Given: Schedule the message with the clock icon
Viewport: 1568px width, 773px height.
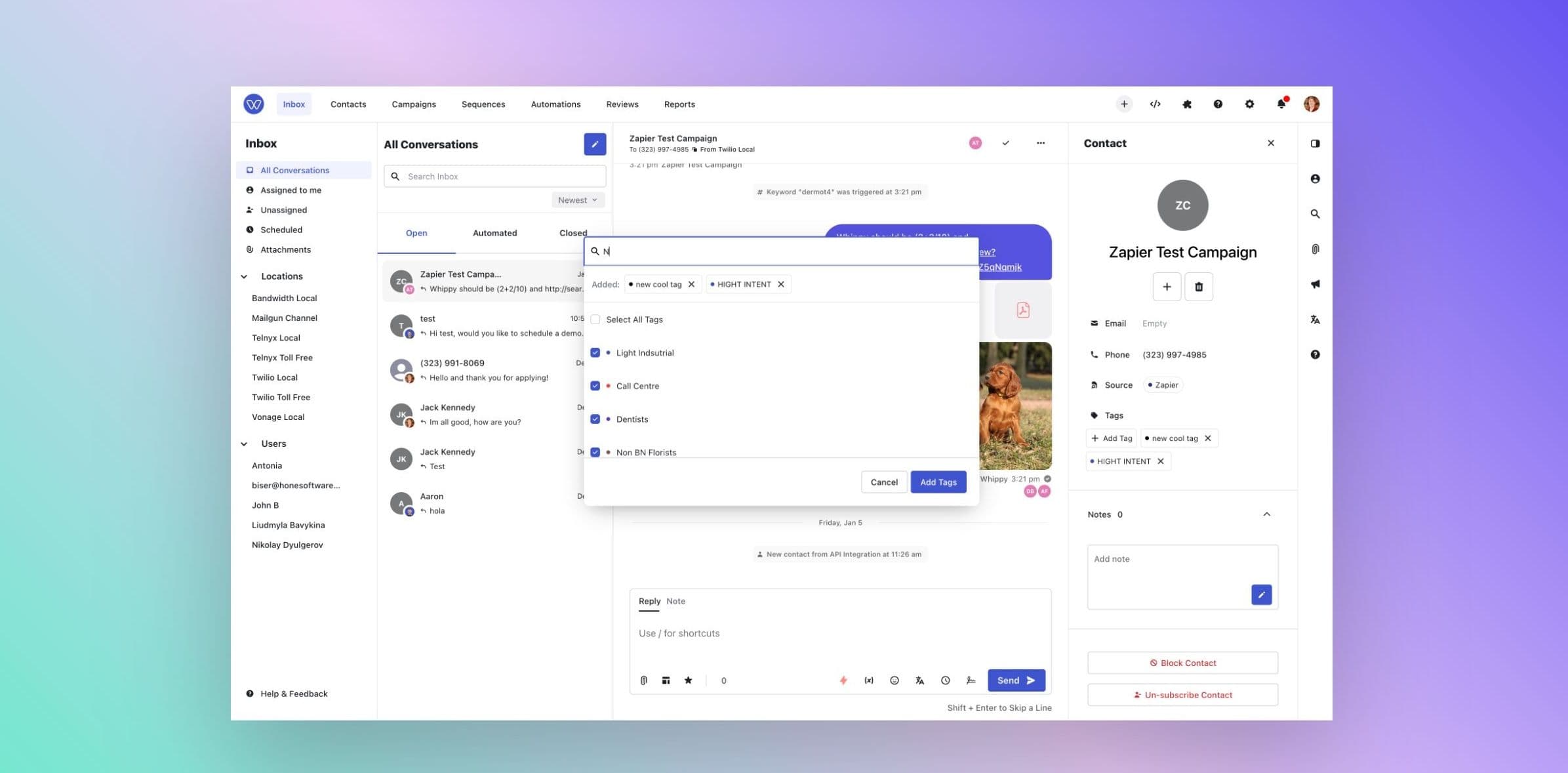Looking at the screenshot, I should [945, 680].
